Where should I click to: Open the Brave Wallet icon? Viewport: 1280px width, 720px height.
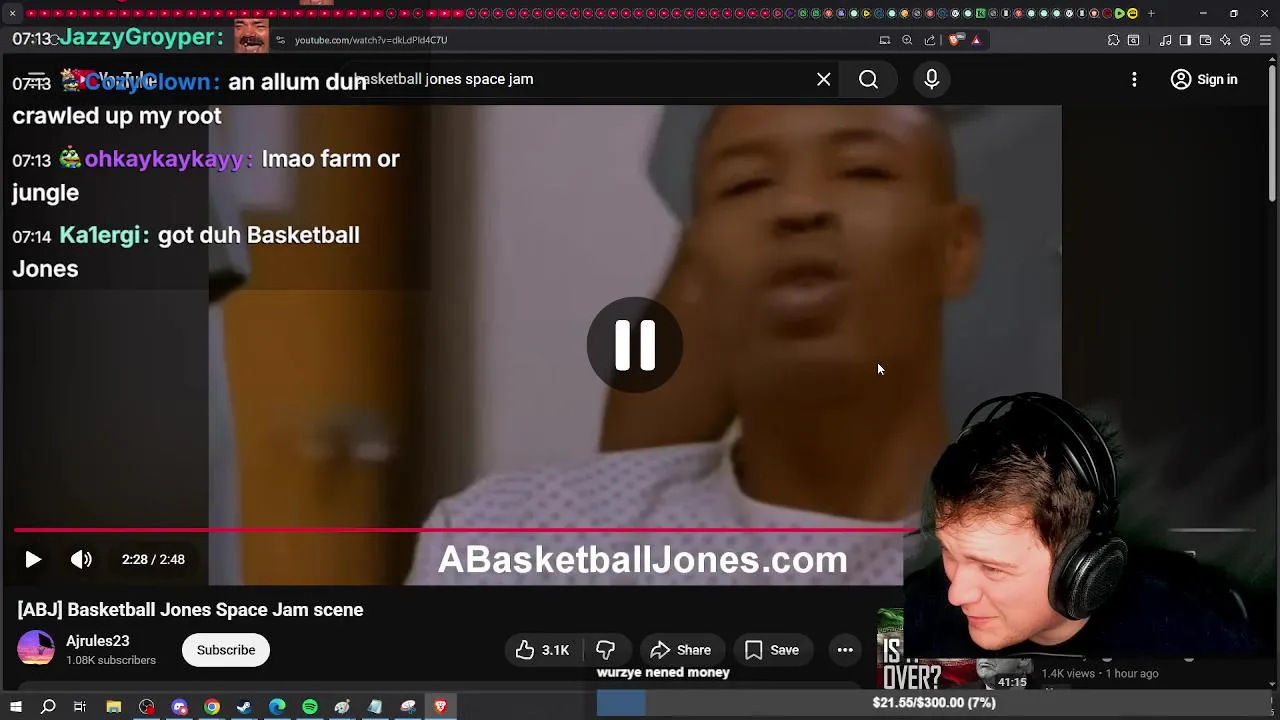coord(1205,40)
